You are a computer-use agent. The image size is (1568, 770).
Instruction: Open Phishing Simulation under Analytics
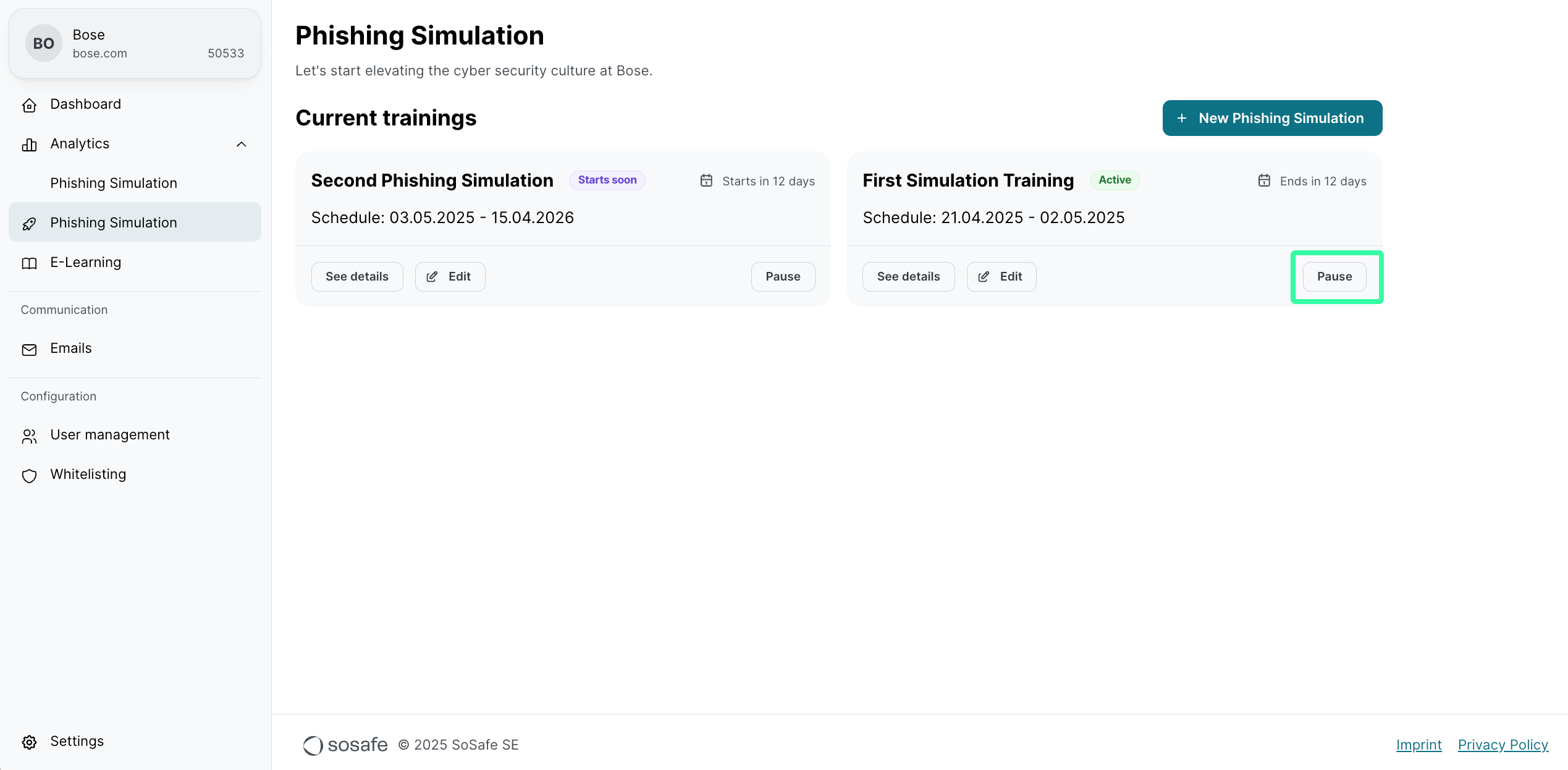click(x=114, y=183)
